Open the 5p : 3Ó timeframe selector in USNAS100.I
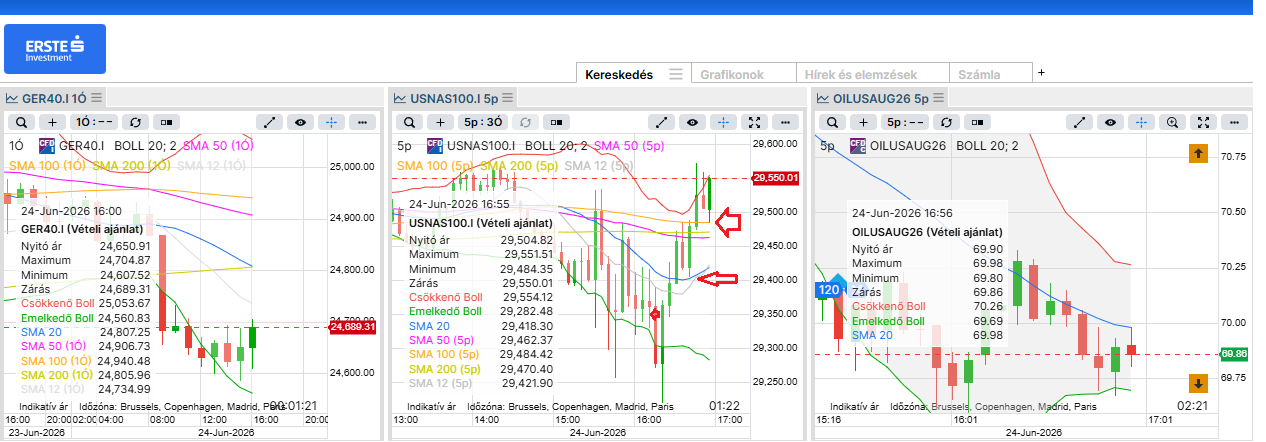Screen dimensions: 1266x442 coord(484,122)
